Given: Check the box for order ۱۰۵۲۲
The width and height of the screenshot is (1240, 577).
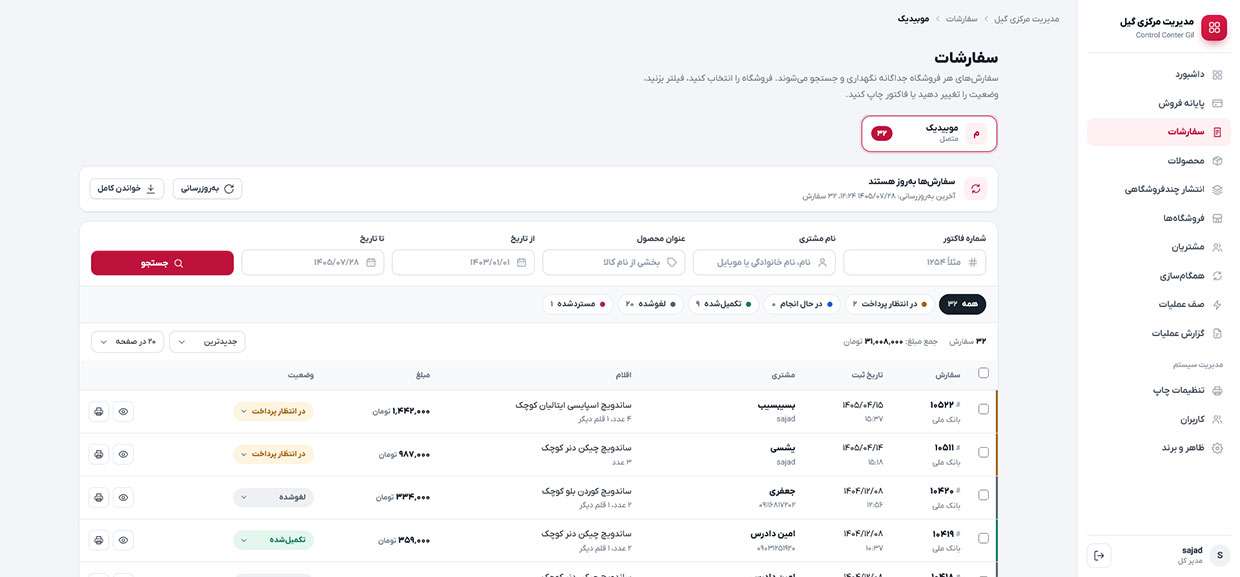Looking at the screenshot, I should 983,409.
